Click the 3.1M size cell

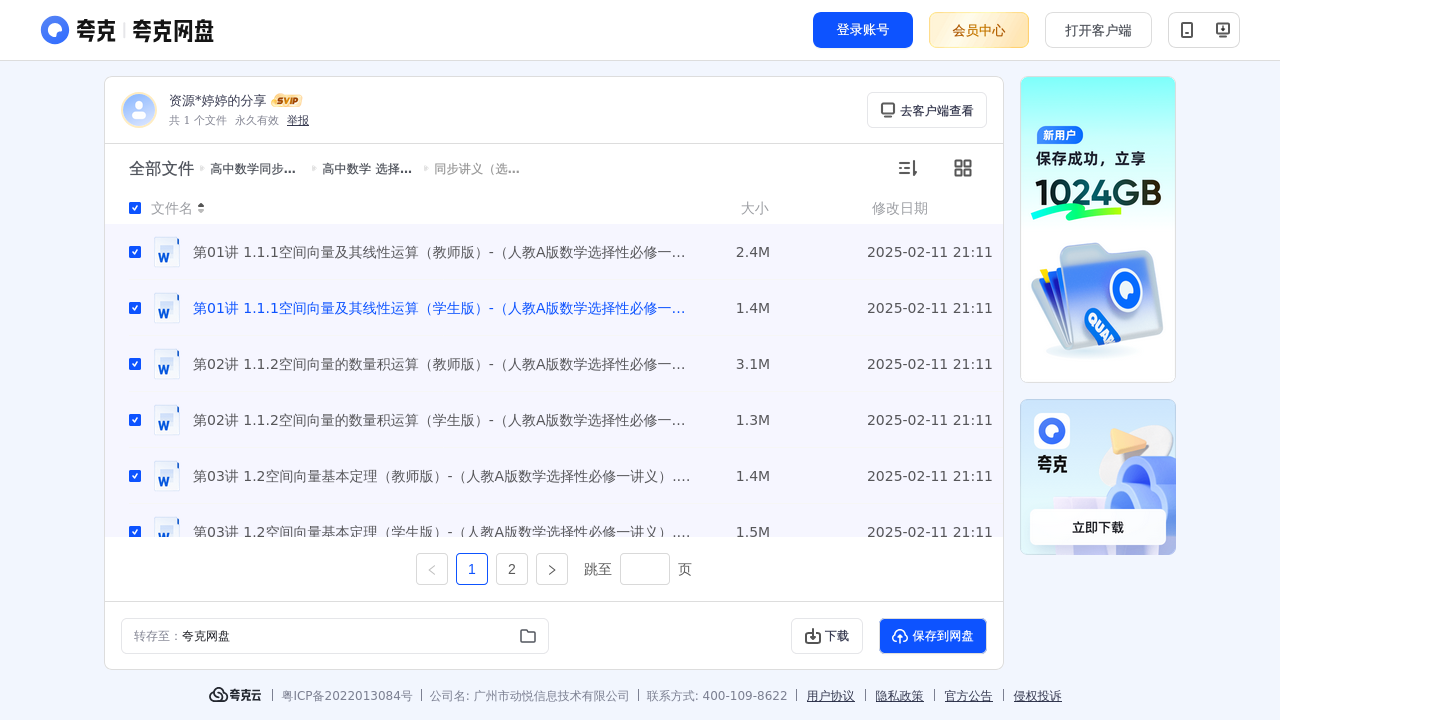point(753,364)
